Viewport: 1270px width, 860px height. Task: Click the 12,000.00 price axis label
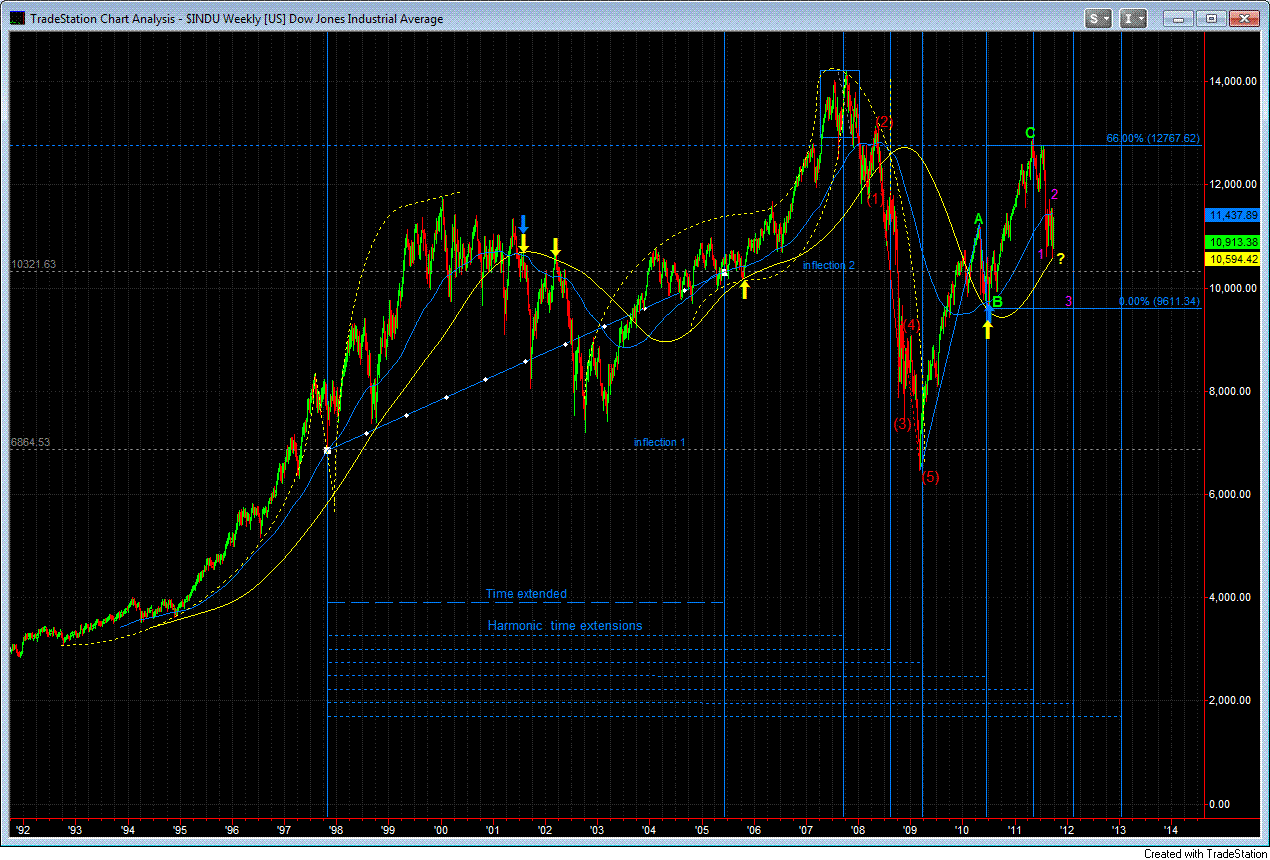(x=1233, y=184)
